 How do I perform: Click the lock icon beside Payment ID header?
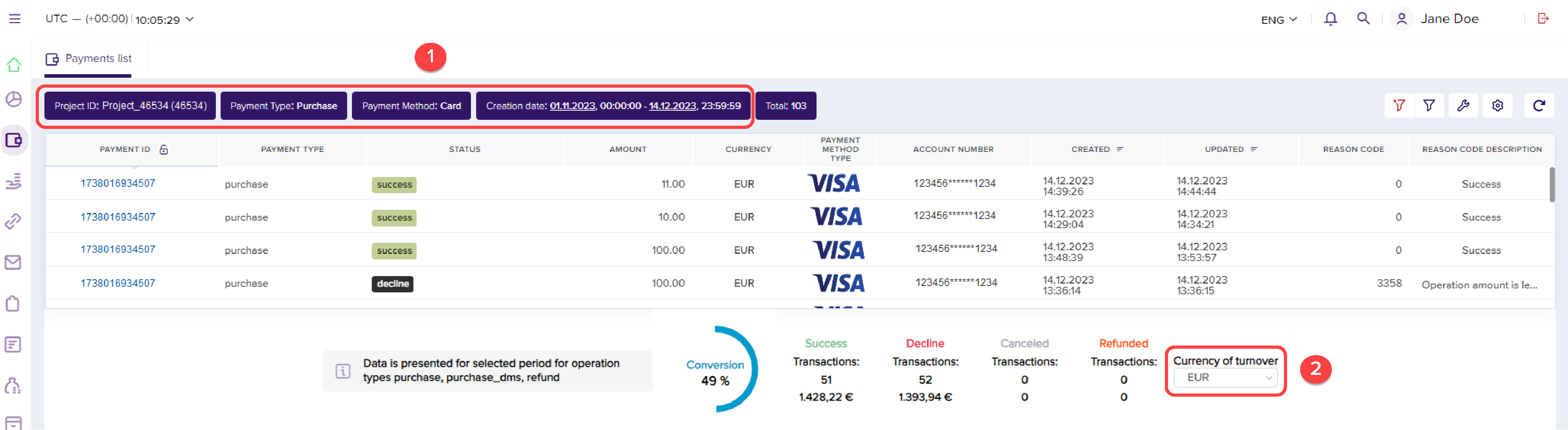tap(164, 150)
